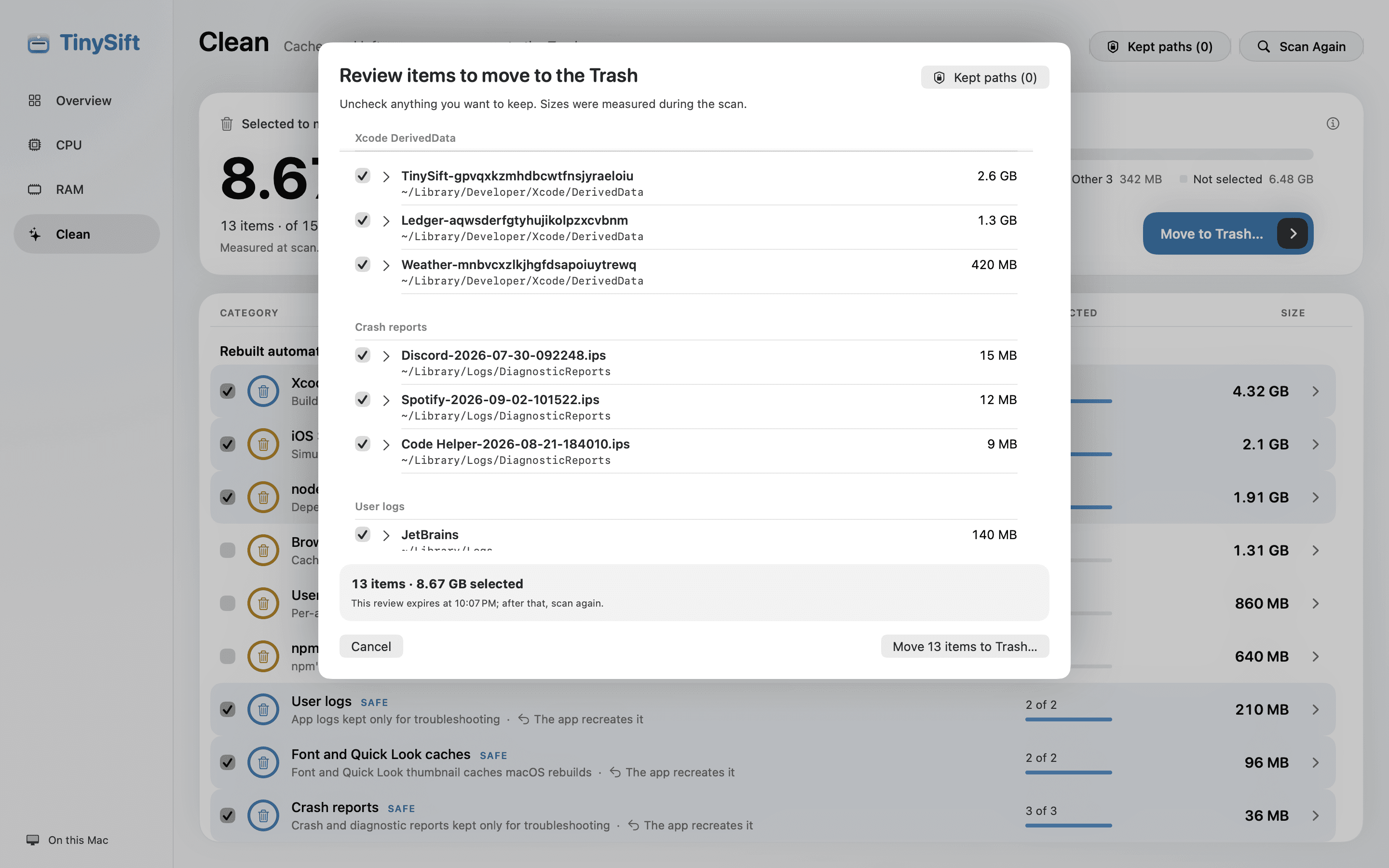Click the monitor icon beside On this Mac
Image resolution: width=1389 pixels, height=868 pixels.
pyautogui.click(x=33, y=840)
